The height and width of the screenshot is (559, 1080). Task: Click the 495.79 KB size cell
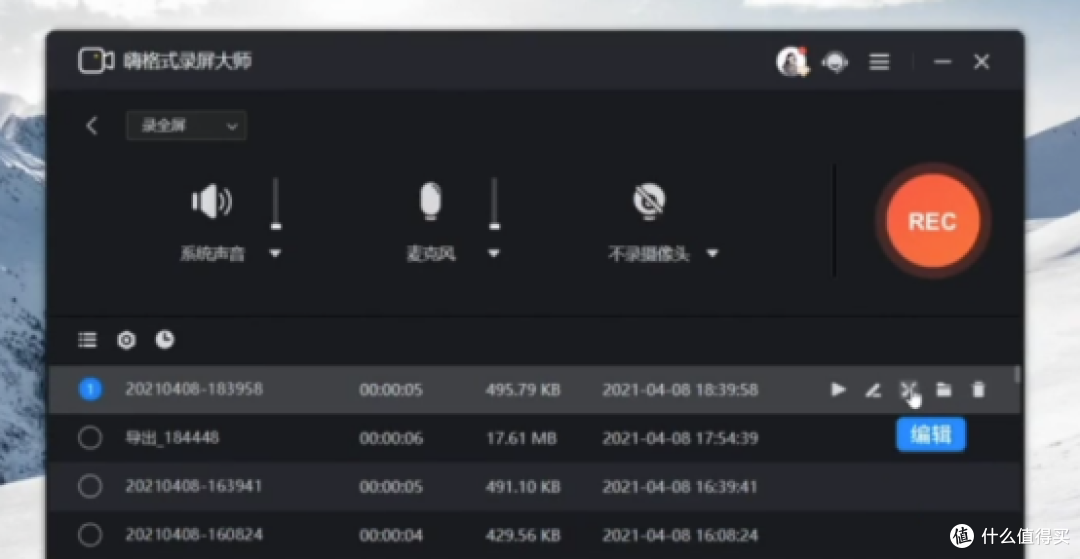(523, 390)
